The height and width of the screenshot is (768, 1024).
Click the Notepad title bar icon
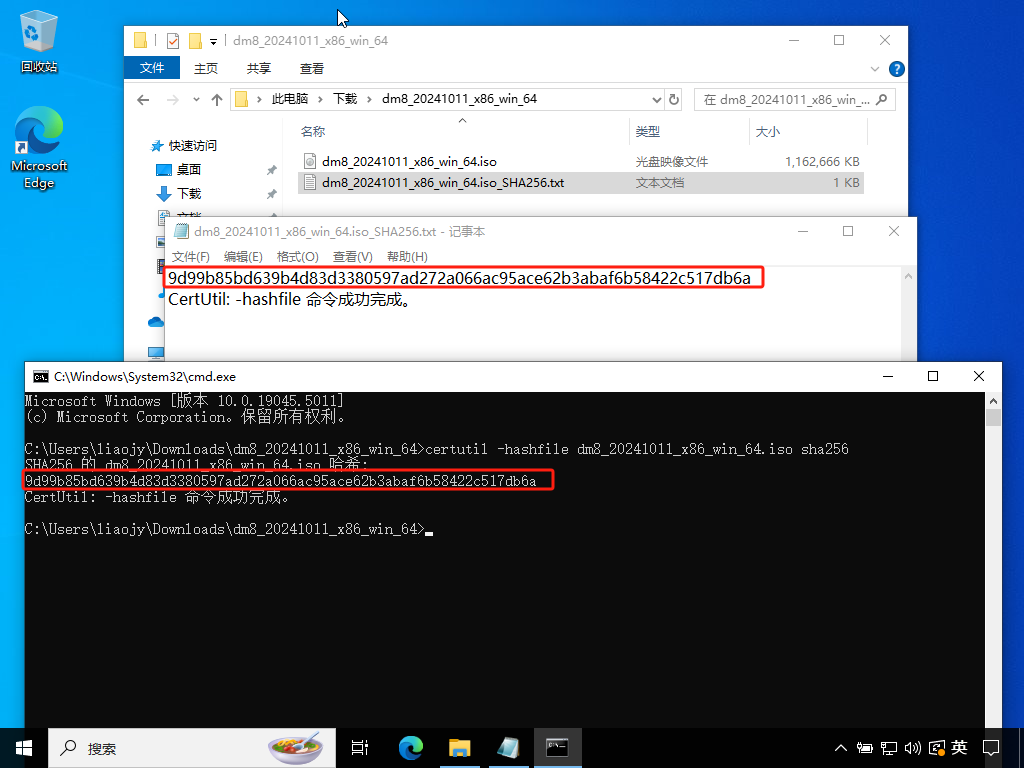coord(181,231)
